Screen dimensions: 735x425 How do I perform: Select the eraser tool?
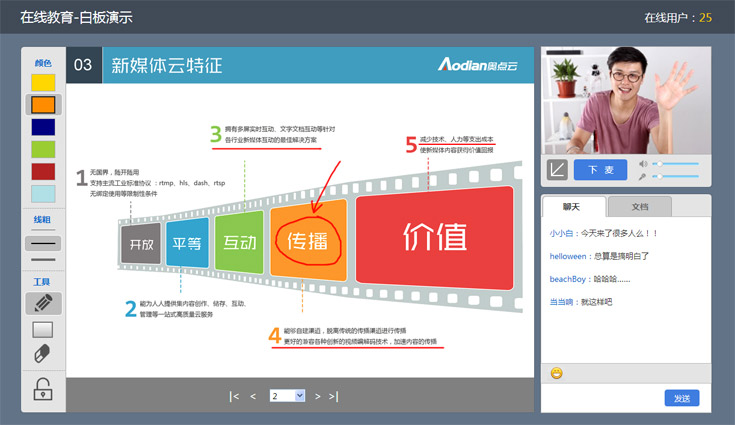coord(42,354)
